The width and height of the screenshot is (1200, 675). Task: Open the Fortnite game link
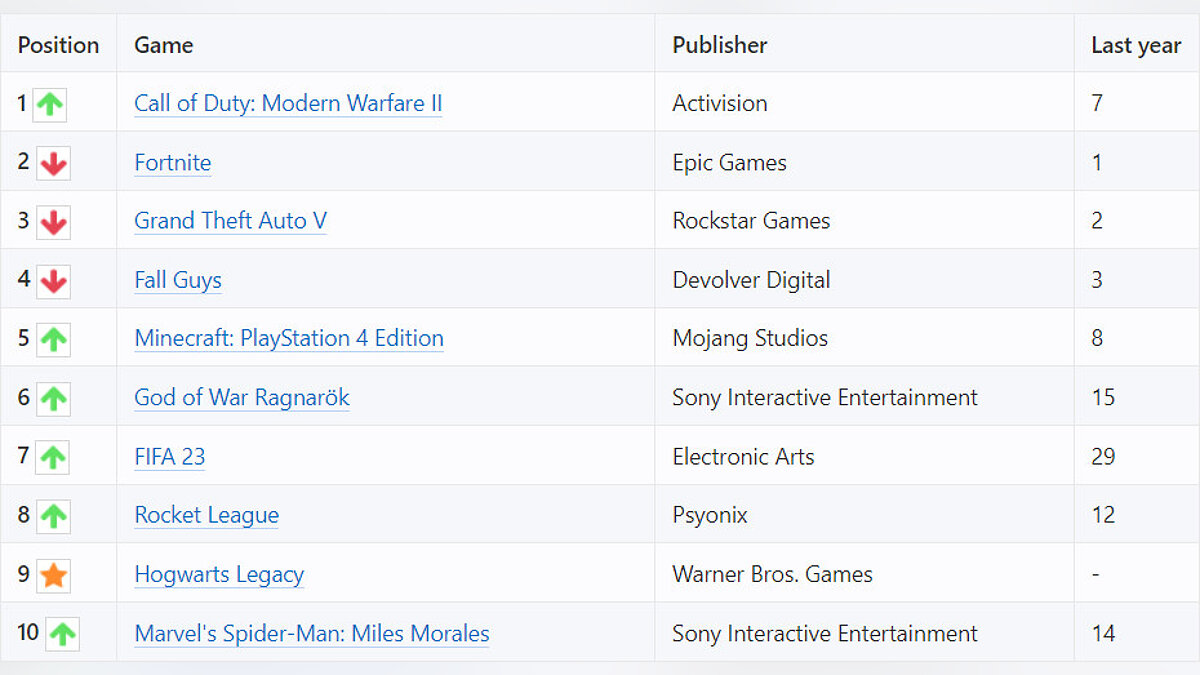(x=173, y=162)
